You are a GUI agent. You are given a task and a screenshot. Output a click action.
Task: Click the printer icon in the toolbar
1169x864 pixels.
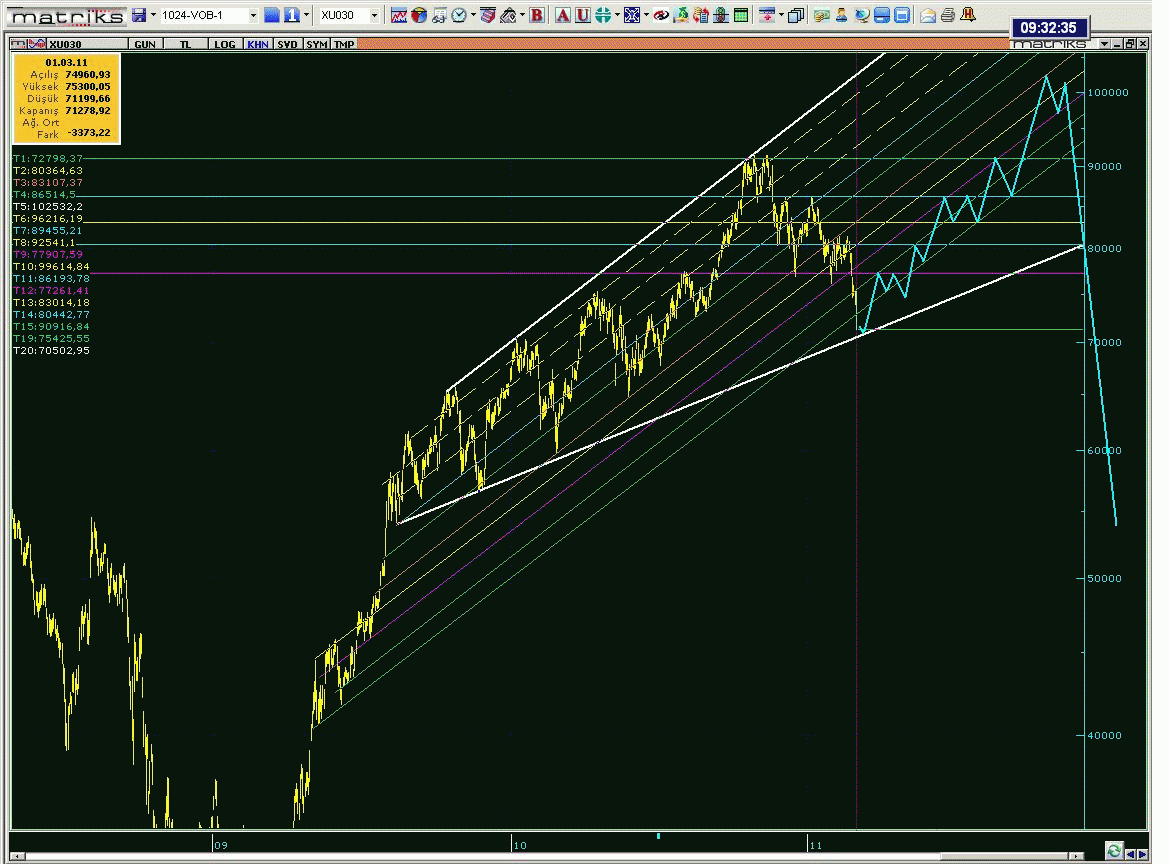coord(947,15)
